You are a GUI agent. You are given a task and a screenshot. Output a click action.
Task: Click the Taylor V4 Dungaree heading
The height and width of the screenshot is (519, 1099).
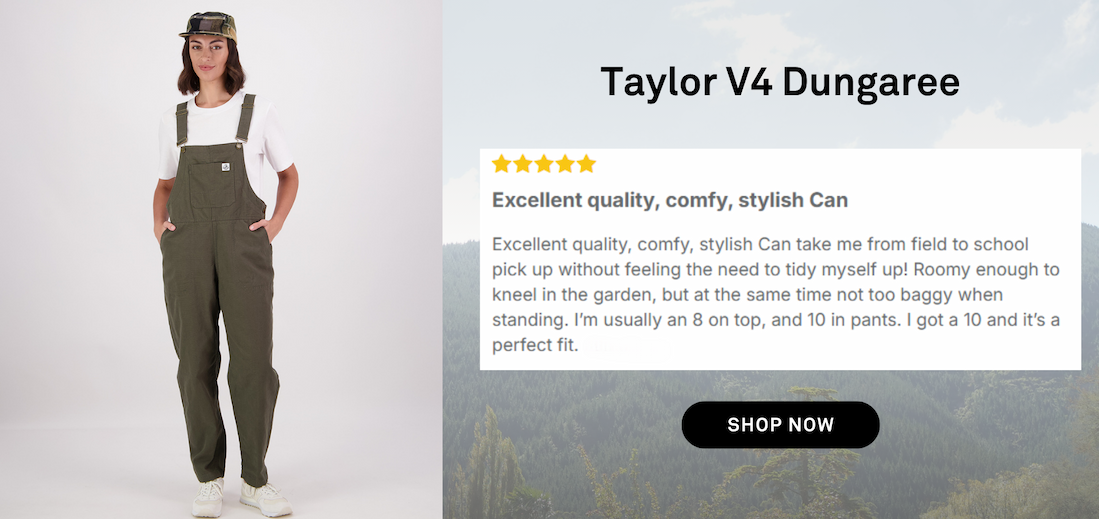pos(780,83)
